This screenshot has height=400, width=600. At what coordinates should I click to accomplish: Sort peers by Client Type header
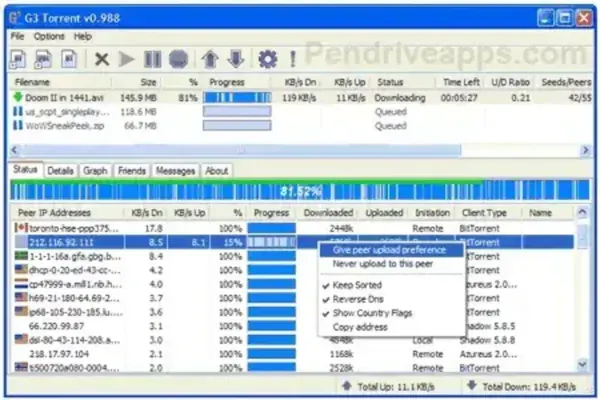click(x=489, y=213)
